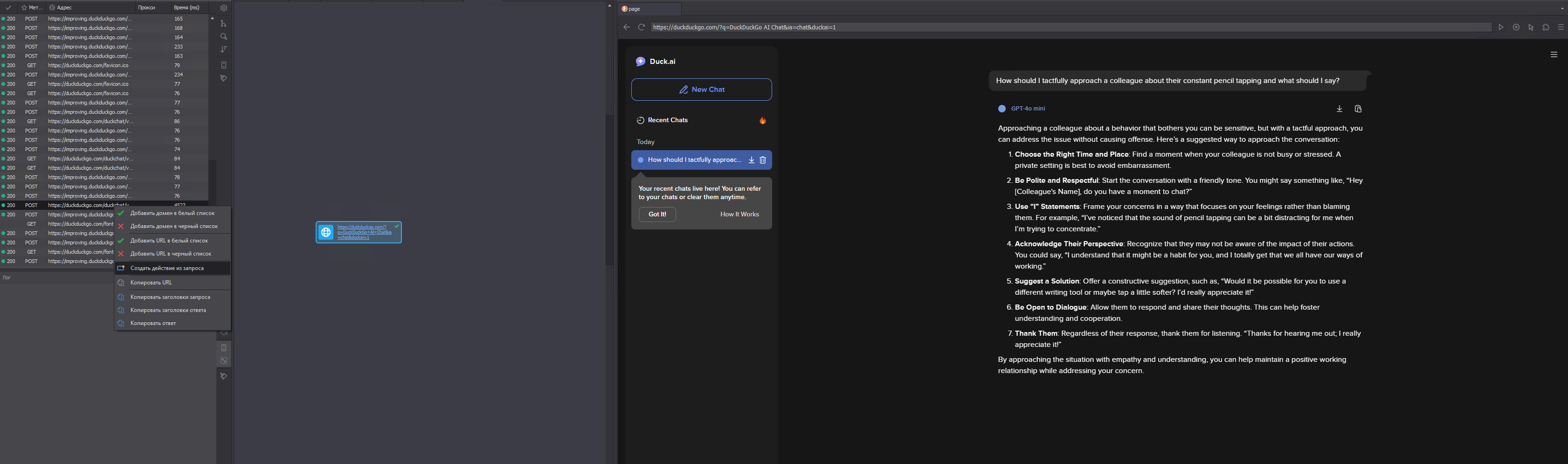Viewport: 1568px width, 464px height.
Task: Choose 'Копировать заголовки ответа'
Action: coord(172,311)
